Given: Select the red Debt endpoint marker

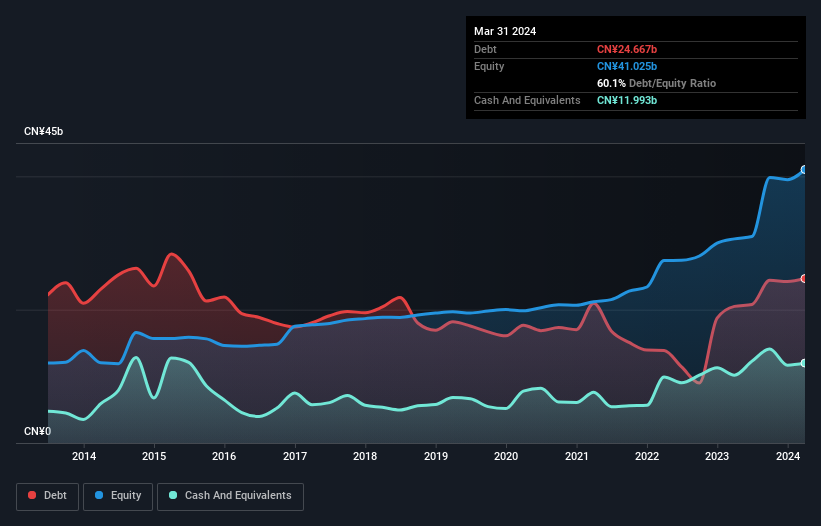Looking at the screenshot, I should [x=804, y=278].
